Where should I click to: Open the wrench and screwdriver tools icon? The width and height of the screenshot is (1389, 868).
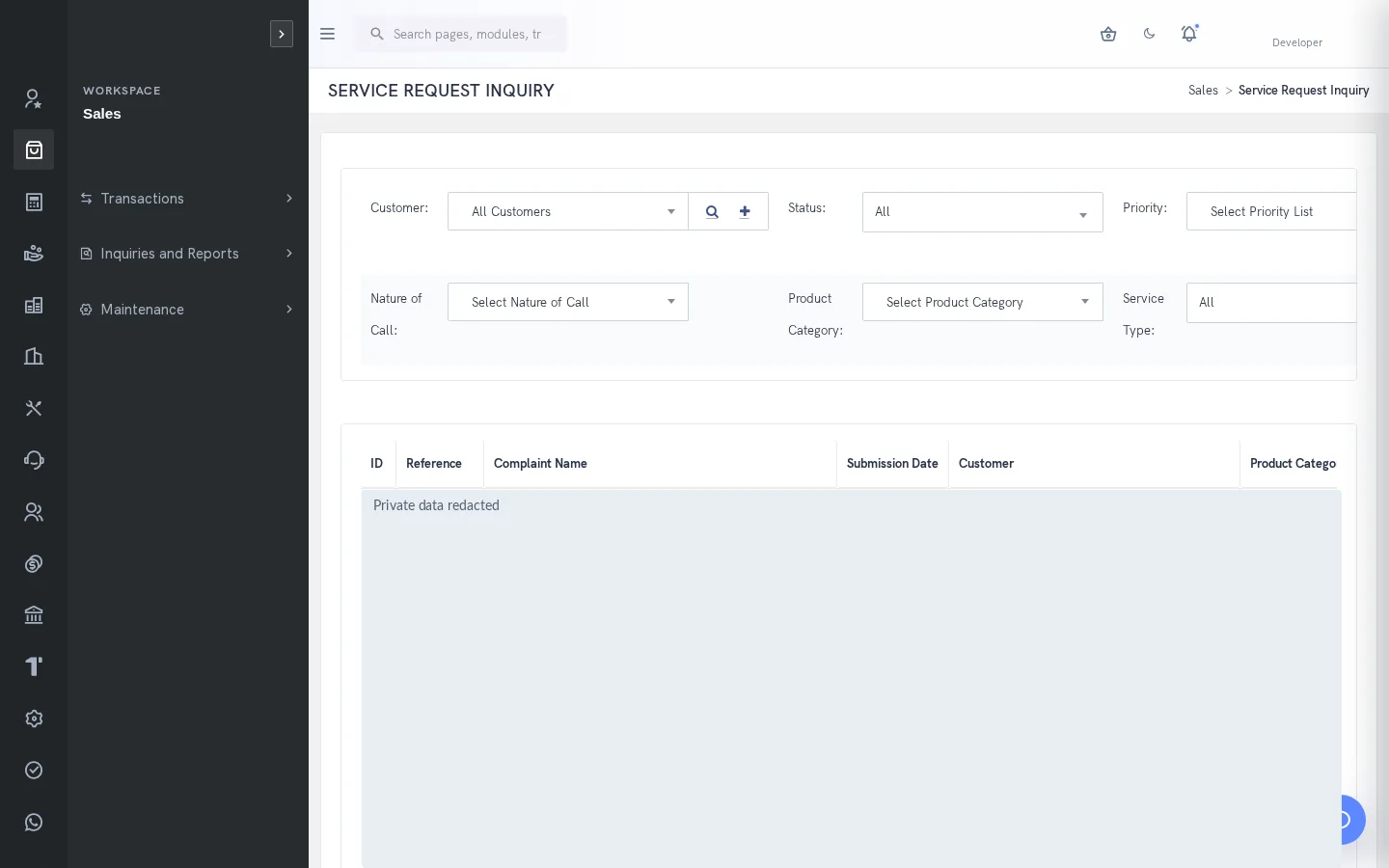(34, 409)
